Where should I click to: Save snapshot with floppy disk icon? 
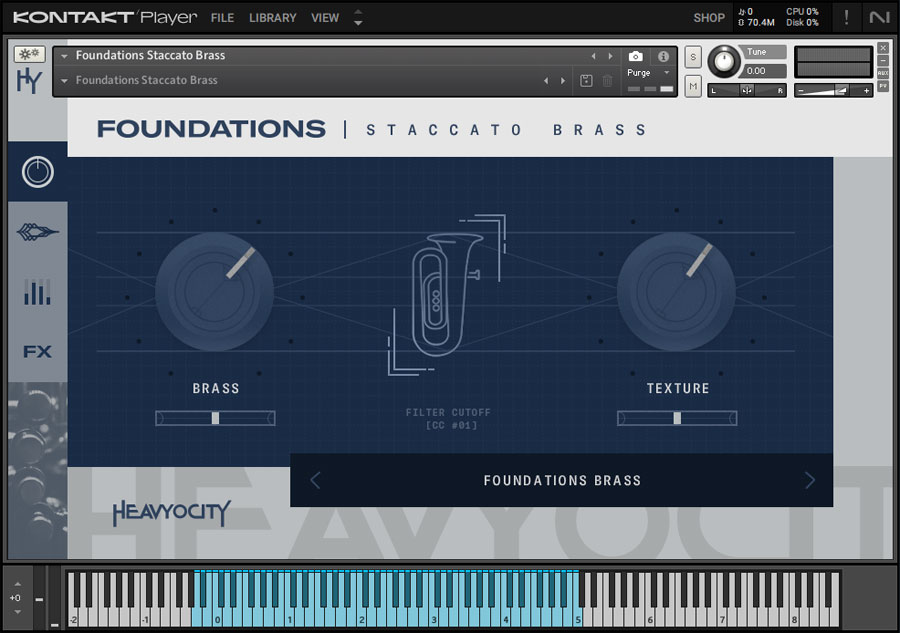(x=586, y=81)
